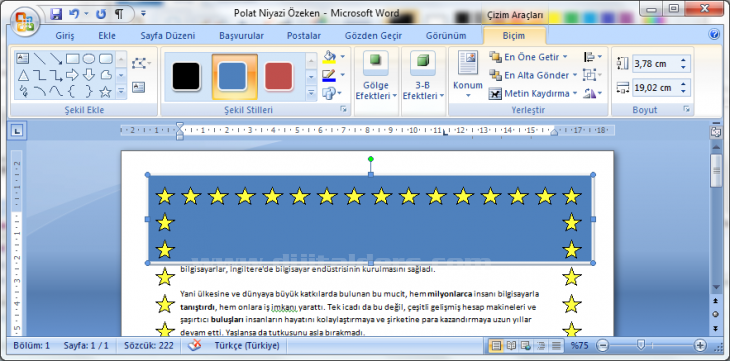The width and height of the screenshot is (730, 361).
Task: Switch to the Görünüm tab
Action: click(x=446, y=36)
